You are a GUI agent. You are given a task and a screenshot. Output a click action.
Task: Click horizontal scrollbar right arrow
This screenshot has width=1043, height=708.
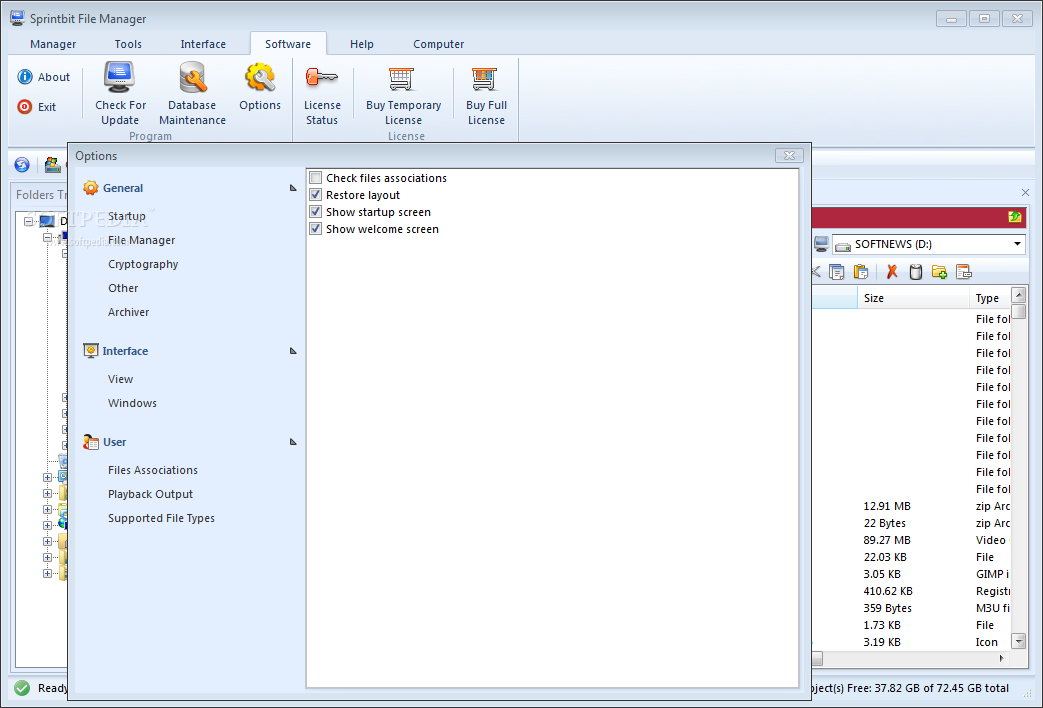coord(1002,658)
